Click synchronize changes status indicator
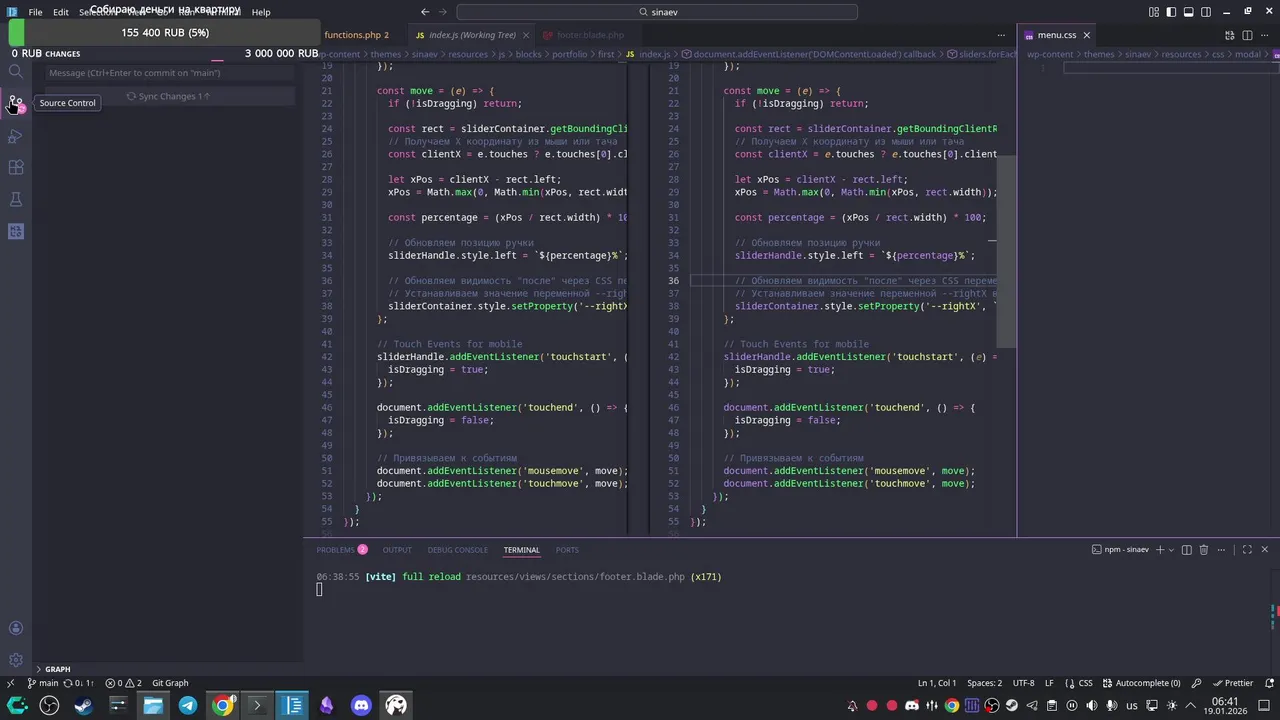 (x=79, y=683)
